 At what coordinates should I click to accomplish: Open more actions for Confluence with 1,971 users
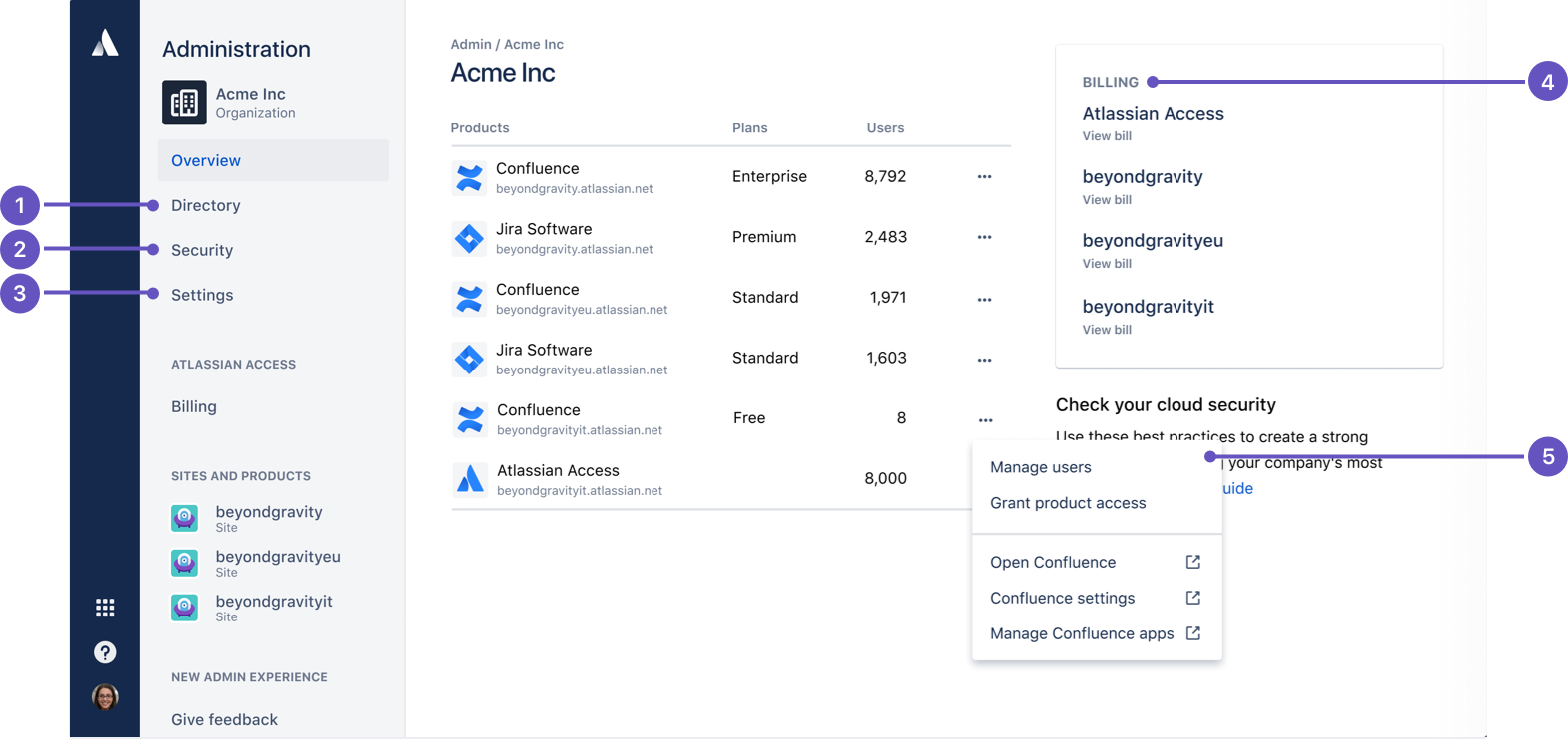(984, 299)
